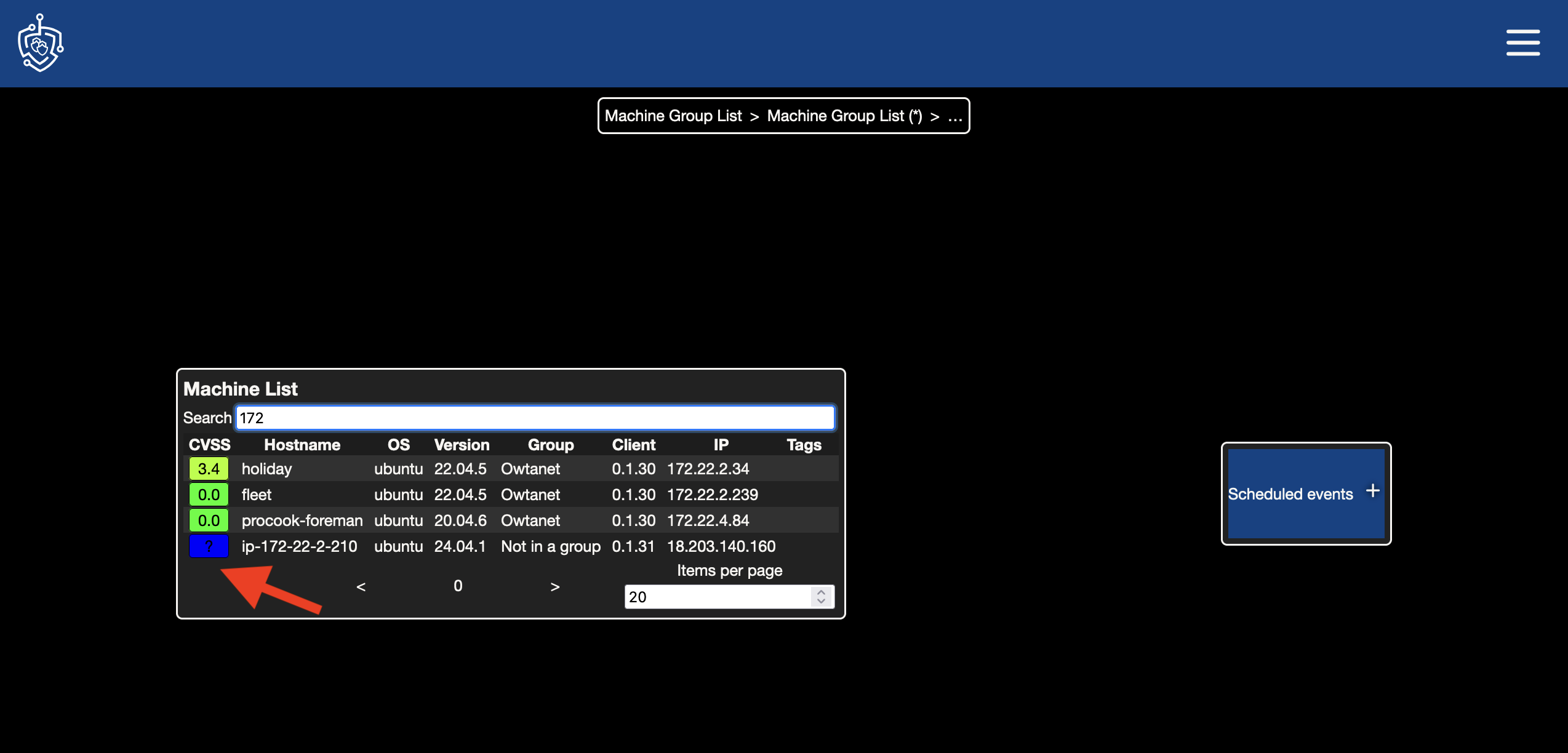This screenshot has height=753, width=1568.
Task: Click the previous page arrow button
Action: pyautogui.click(x=361, y=586)
